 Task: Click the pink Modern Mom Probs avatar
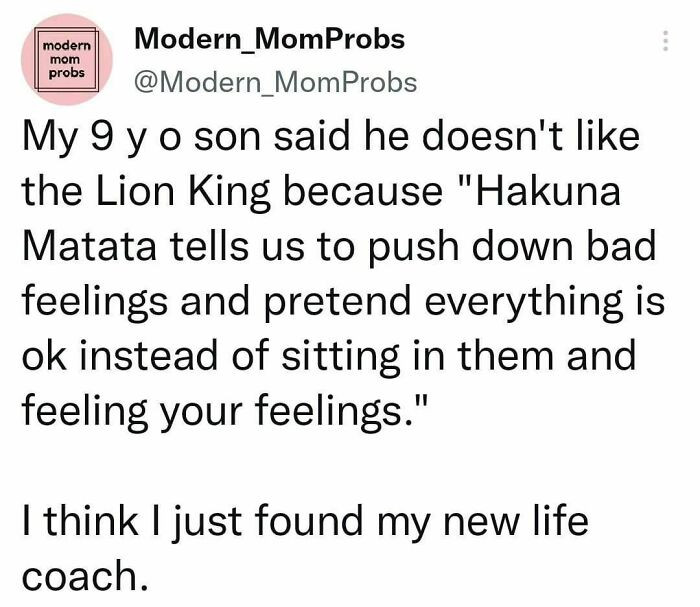point(67,59)
